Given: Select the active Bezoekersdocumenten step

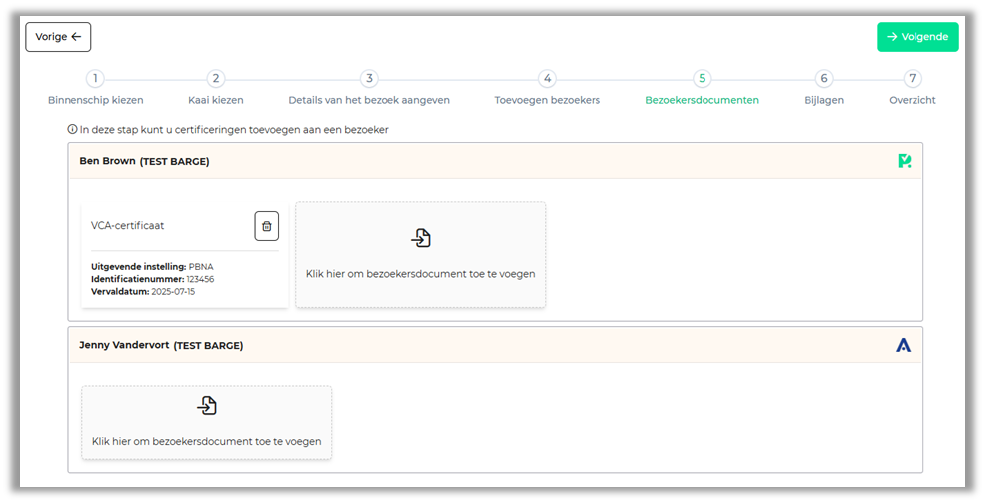Looking at the screenshot, I should click(x=702, y=79).
